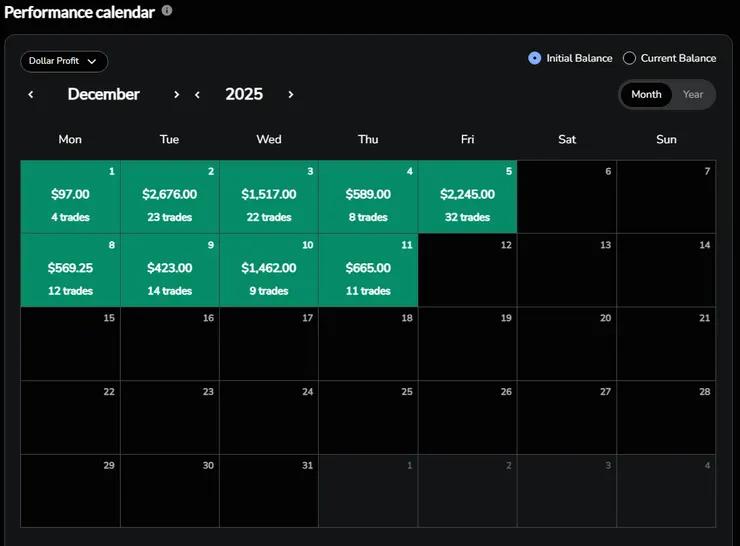Click December 3 cell with 22 trades
Image resolution: width=740 pixels, height=546 pixels.
269,197
